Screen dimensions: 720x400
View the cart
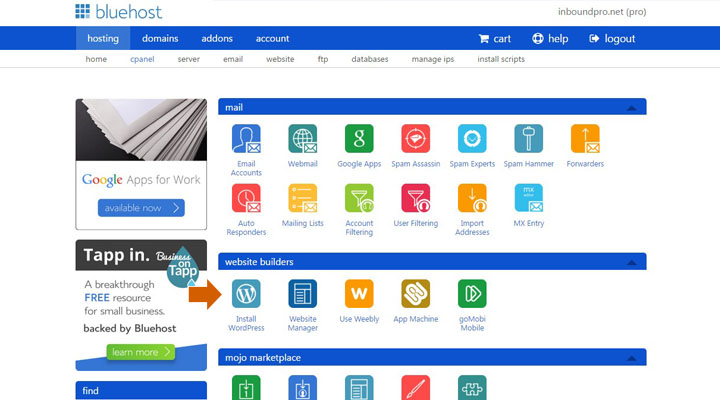495,39
